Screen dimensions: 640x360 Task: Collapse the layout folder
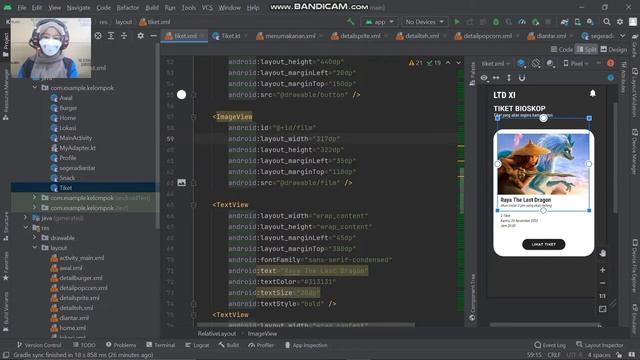pyautogui.click(x=35, y=247)
